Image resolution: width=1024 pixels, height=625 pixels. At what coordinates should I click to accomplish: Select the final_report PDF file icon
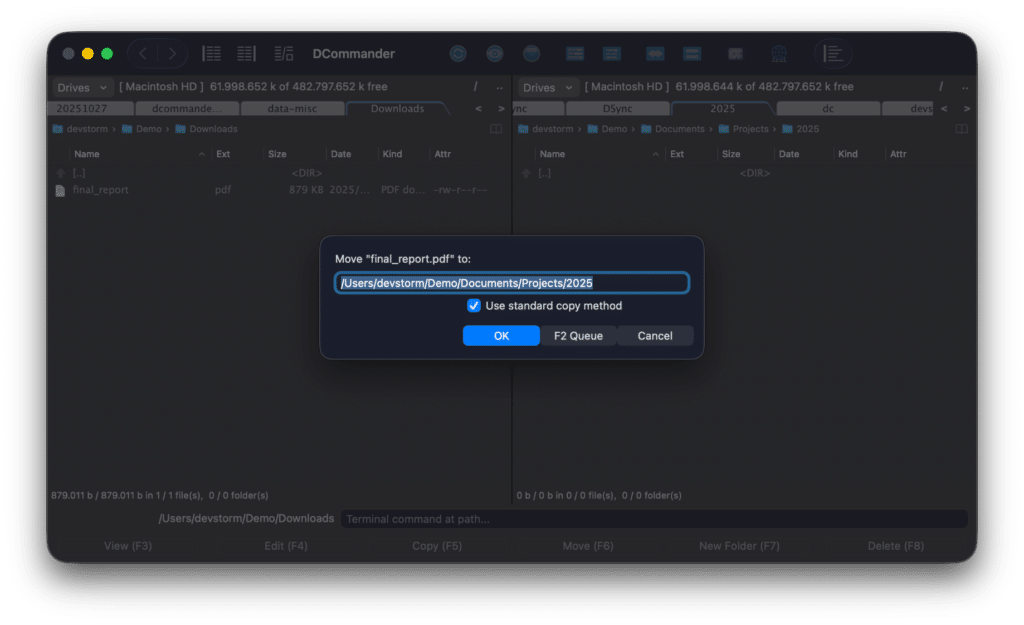[x=62, y=189]
